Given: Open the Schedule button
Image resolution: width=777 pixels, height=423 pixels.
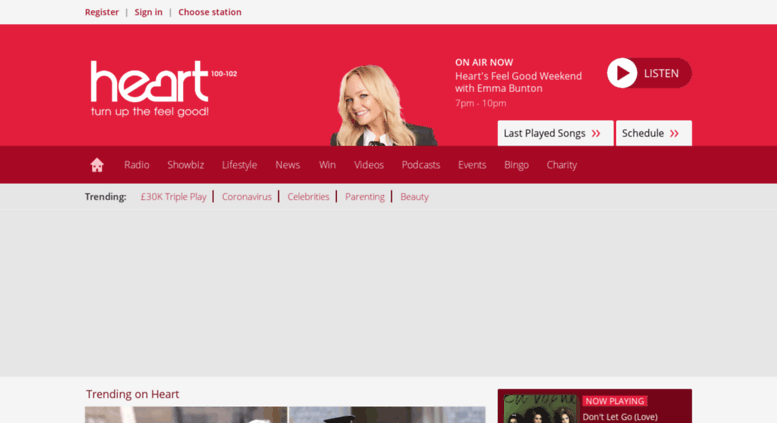Looking at the screenshot, I should tap(654, 133).
